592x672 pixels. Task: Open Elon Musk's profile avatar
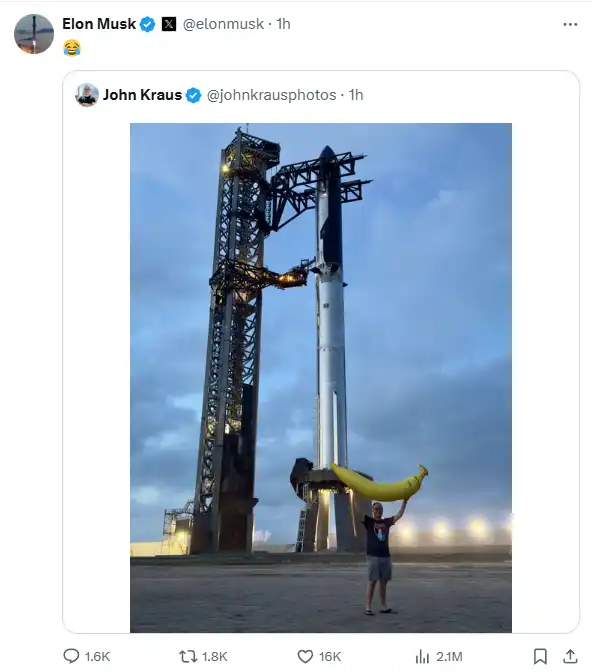[34, 34]
